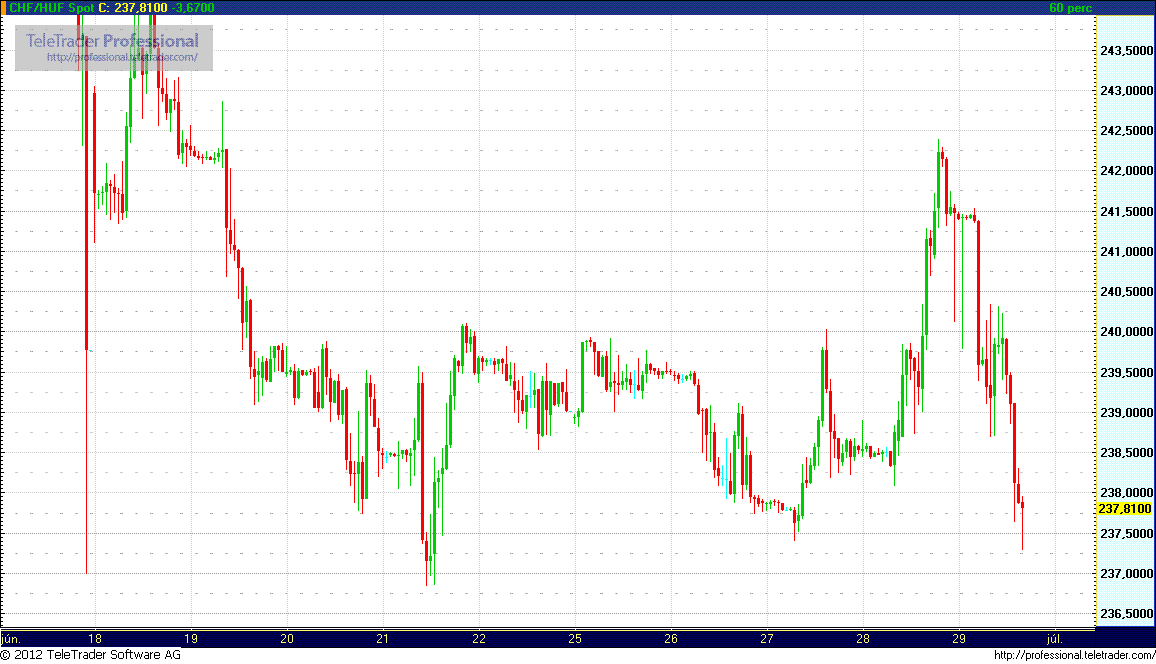Click date 27 on the time axis
Image resolution: width=1156 pixels, height=664 pixels.
(767, 639)
